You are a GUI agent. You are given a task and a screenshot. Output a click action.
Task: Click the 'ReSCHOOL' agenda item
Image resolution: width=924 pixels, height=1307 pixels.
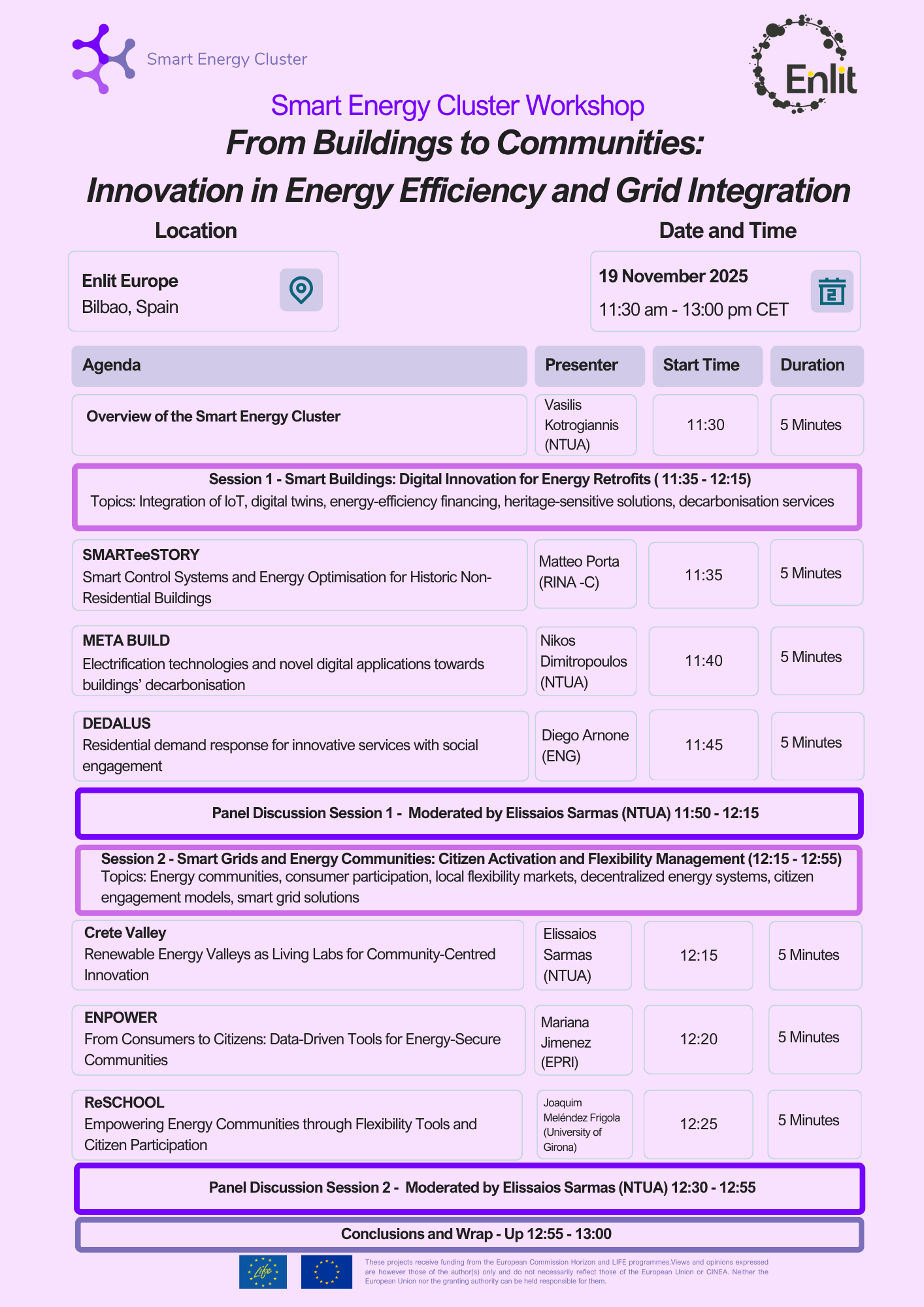point(297,1125)
